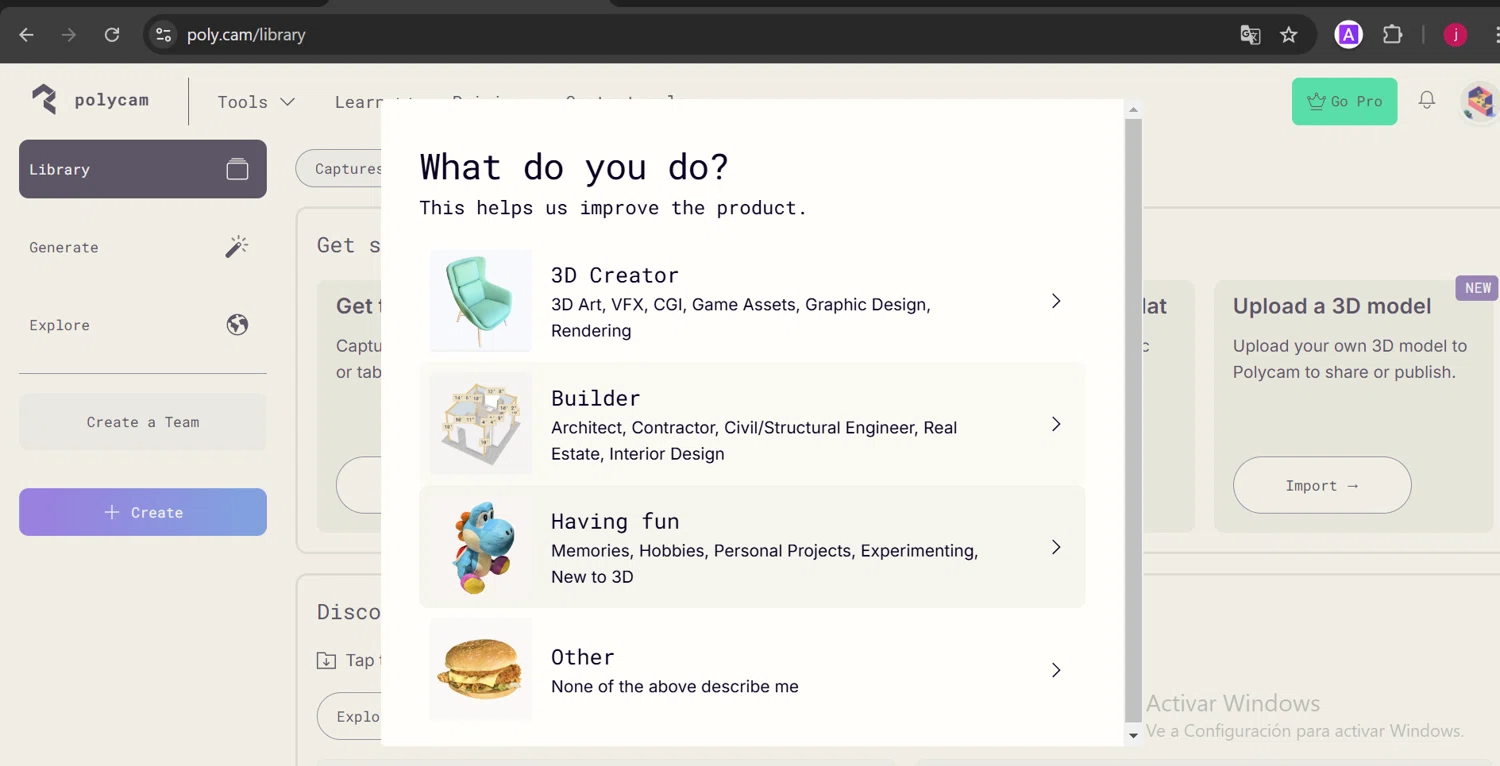Select the Captures filter chip
The image size is (1500, 766).
(x=340, y=169)
